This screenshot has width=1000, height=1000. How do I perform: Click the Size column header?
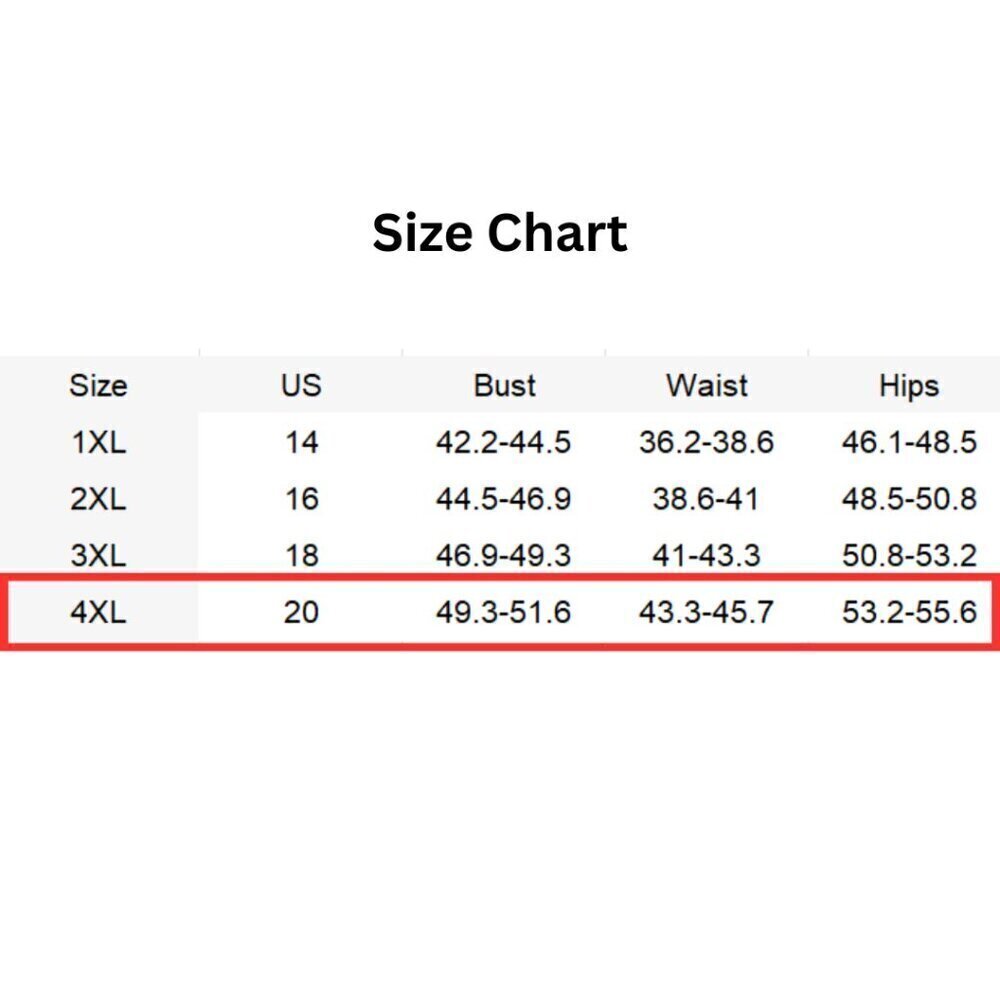[x=98, y=386]
